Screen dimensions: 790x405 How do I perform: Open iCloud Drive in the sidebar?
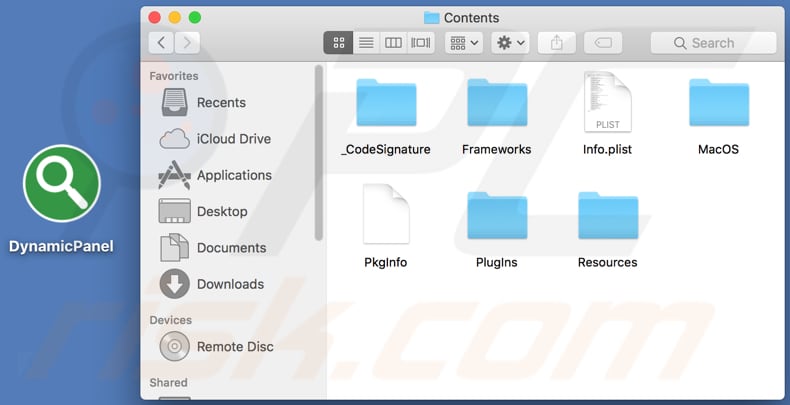(x=232, y=139)
